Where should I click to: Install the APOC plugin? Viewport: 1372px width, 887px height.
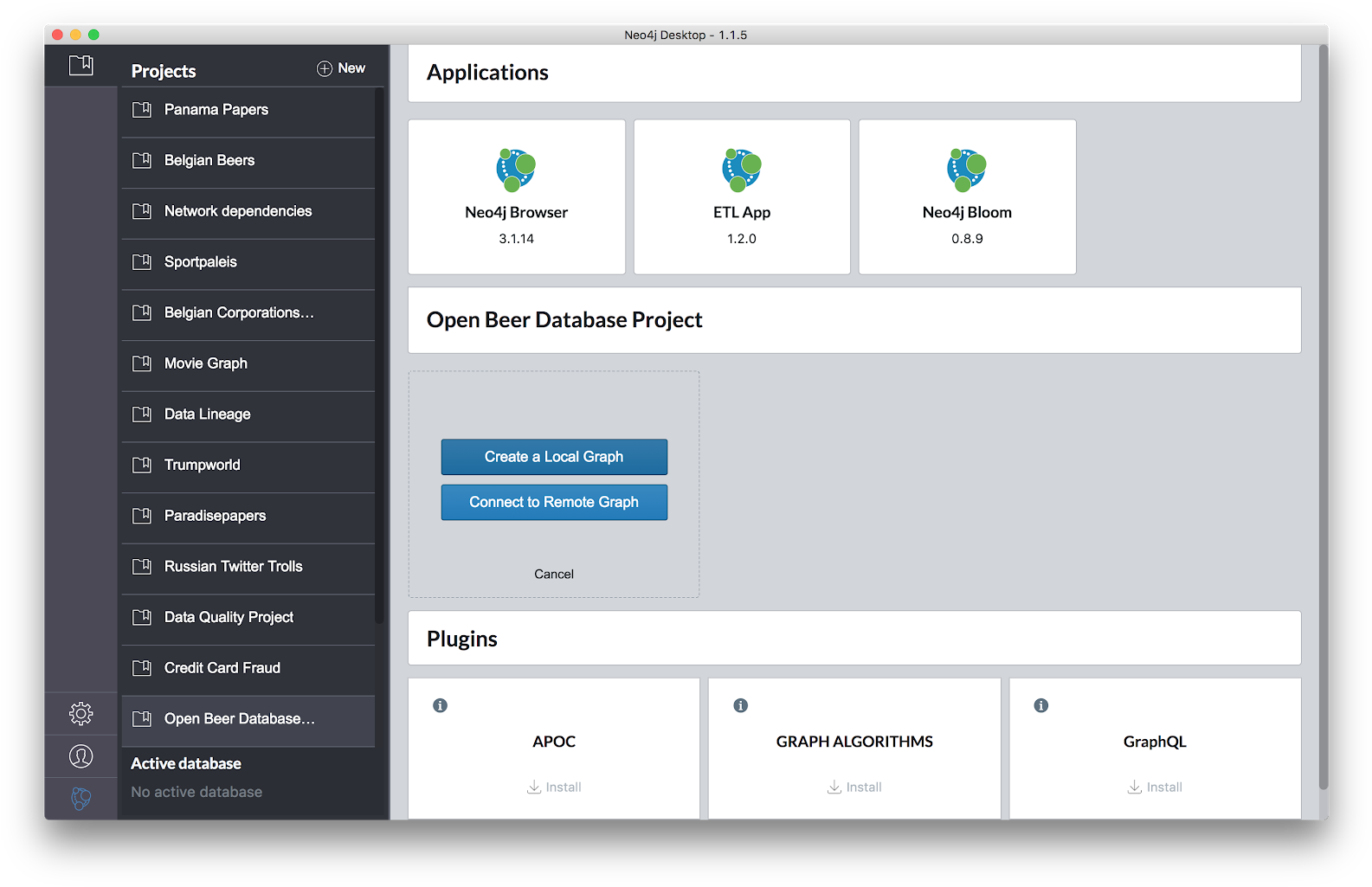click(x=554, y=787)
